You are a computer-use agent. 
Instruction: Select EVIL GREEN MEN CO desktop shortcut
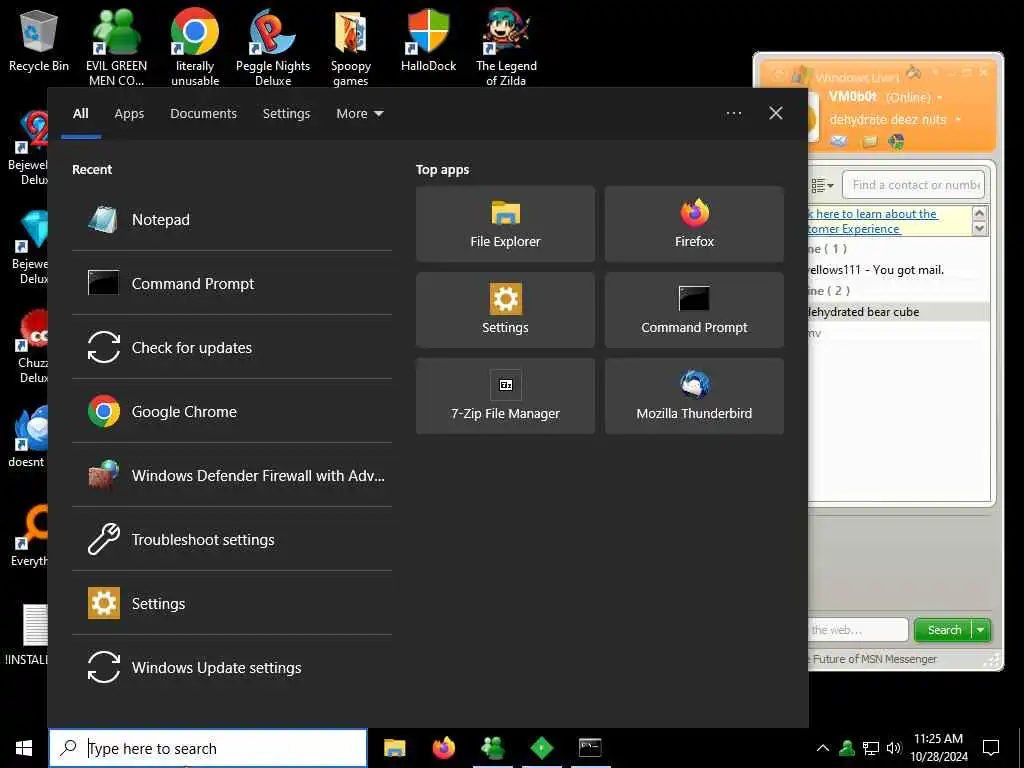point(116,47)
